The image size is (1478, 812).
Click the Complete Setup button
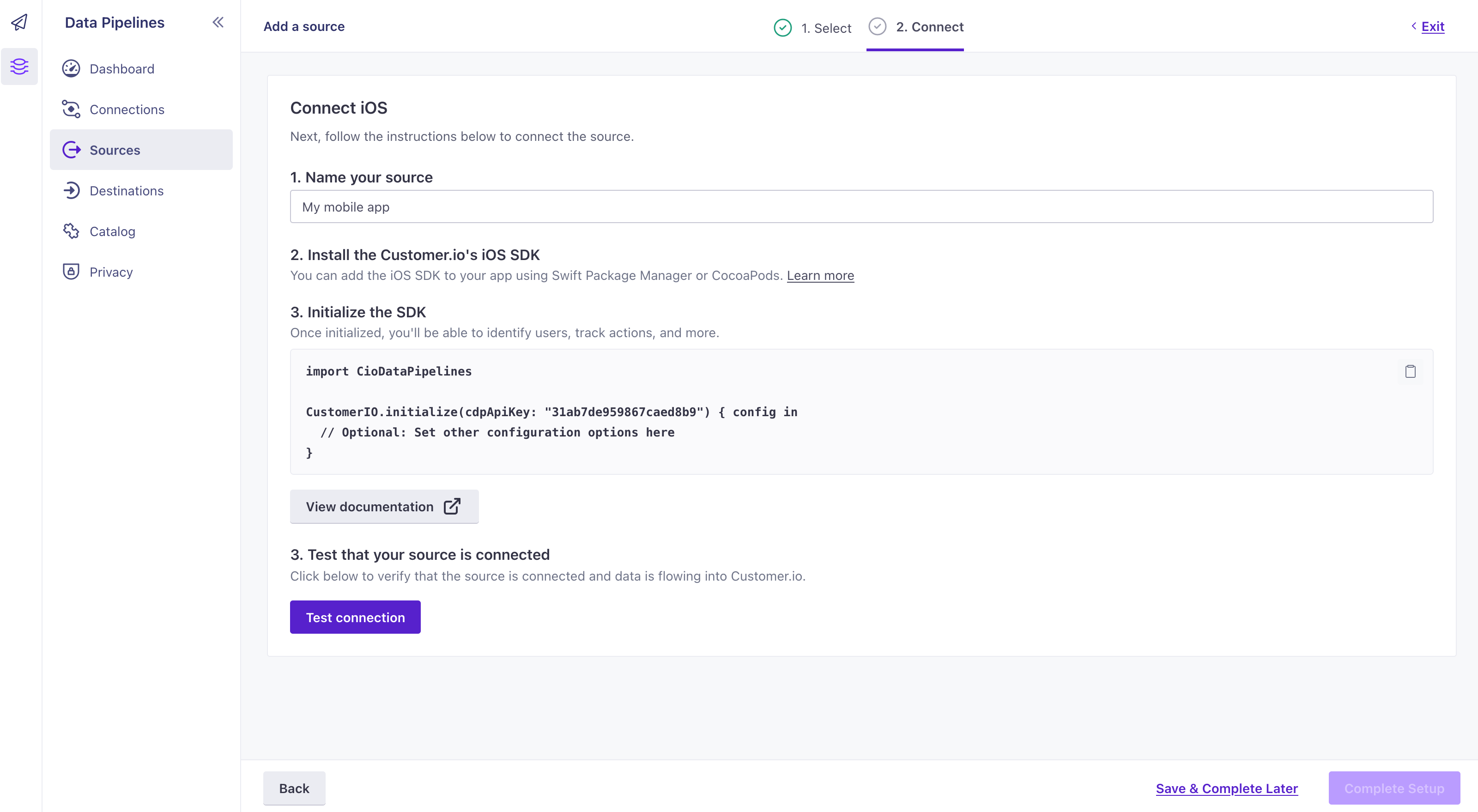point(1393,788)
